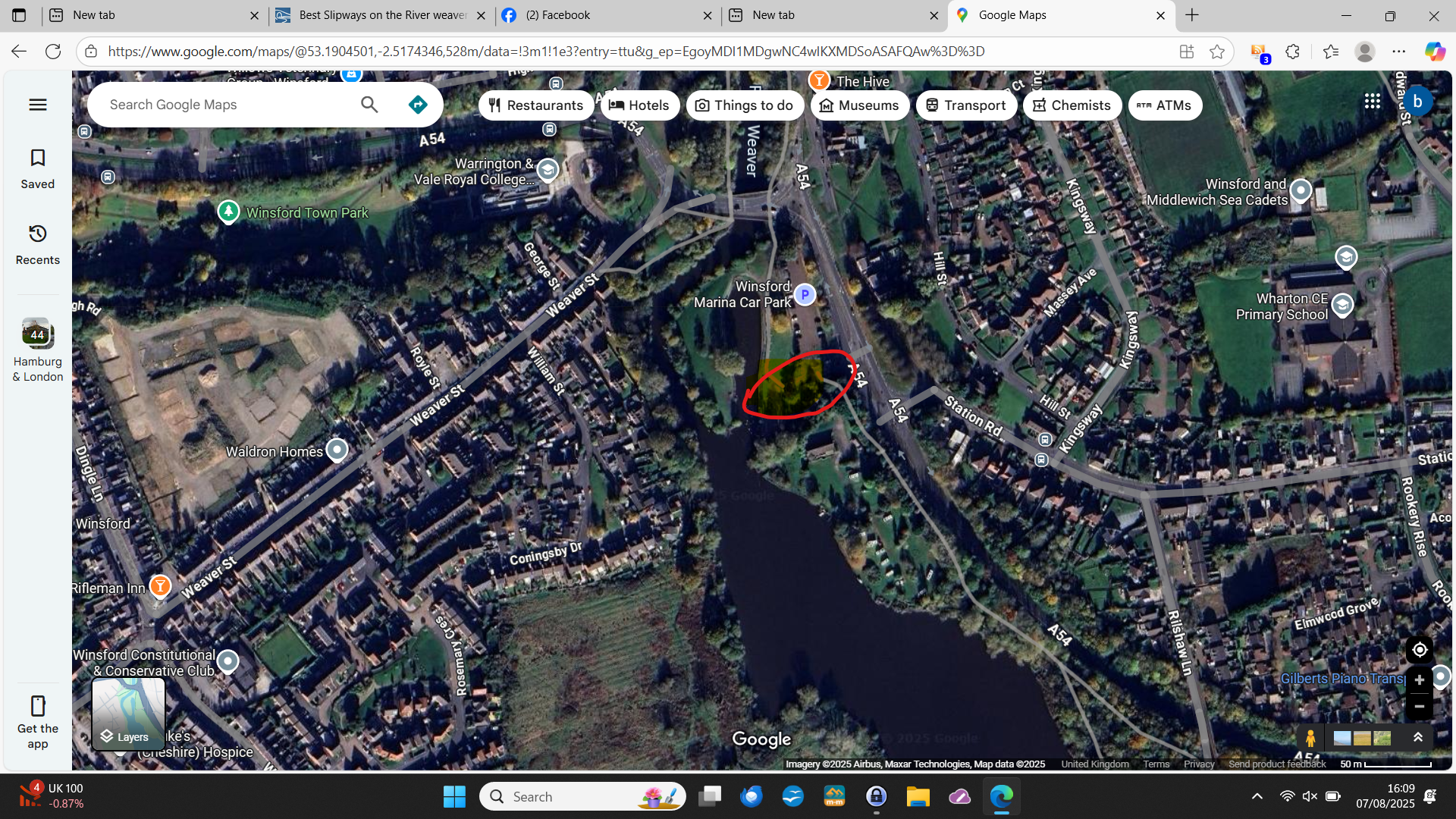Open browser Settings and more menu

click(1398, 52)
